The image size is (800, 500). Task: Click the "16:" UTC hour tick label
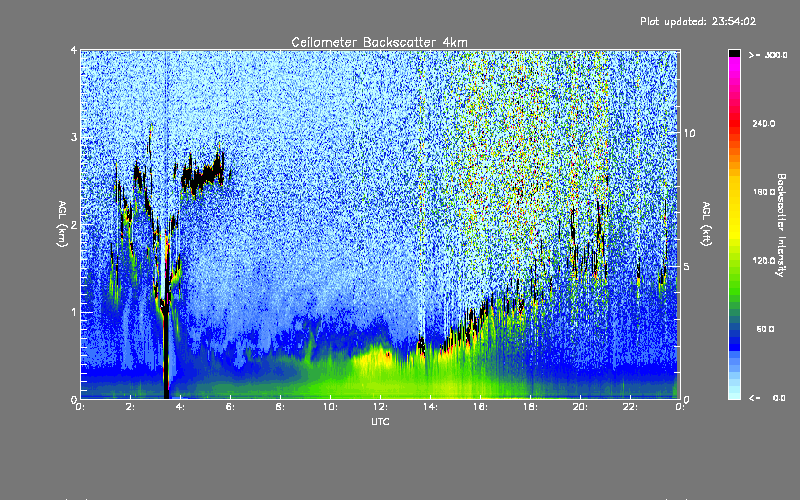click(480, 407)
